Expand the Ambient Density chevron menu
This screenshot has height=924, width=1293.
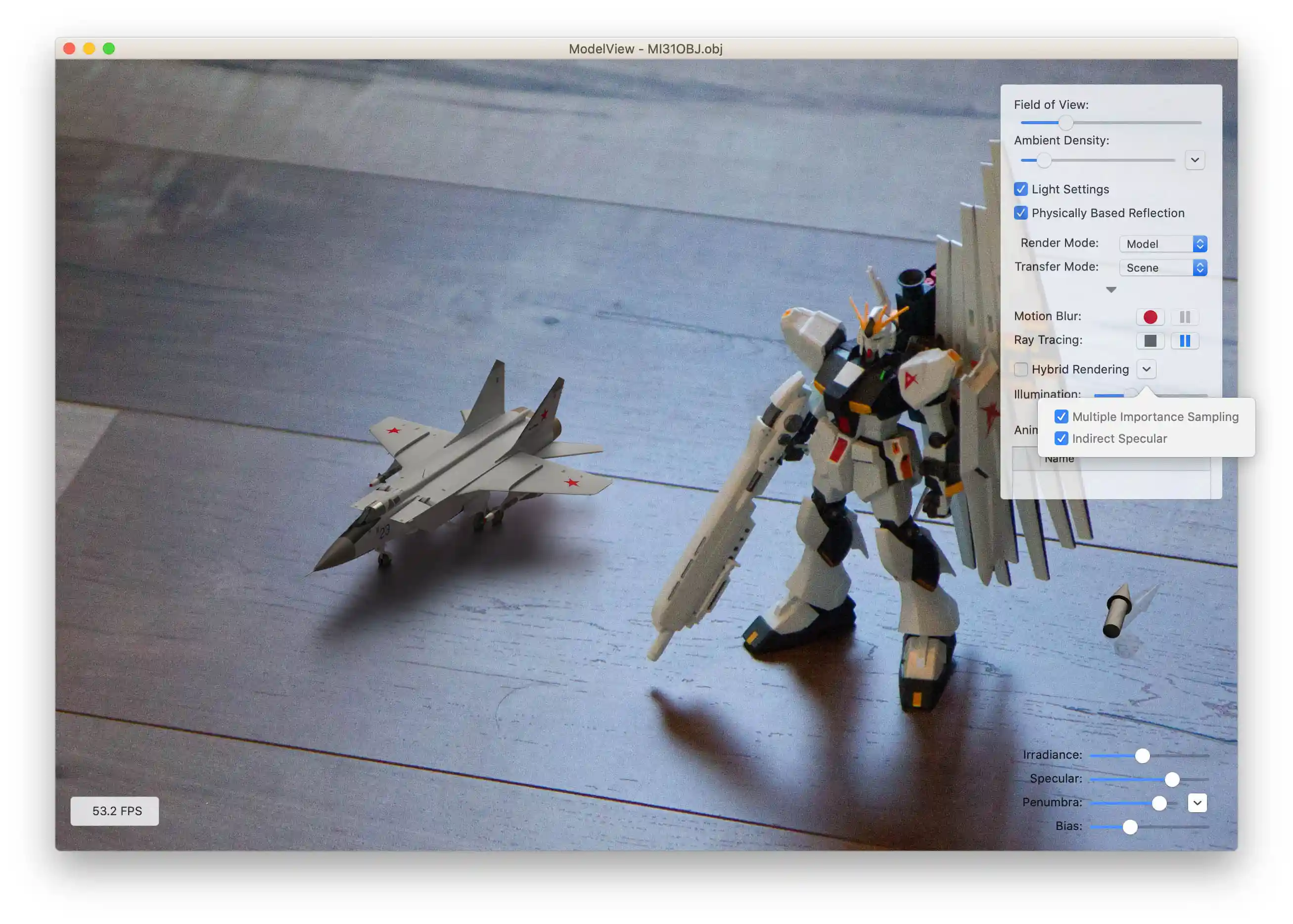coord(1195,160)
